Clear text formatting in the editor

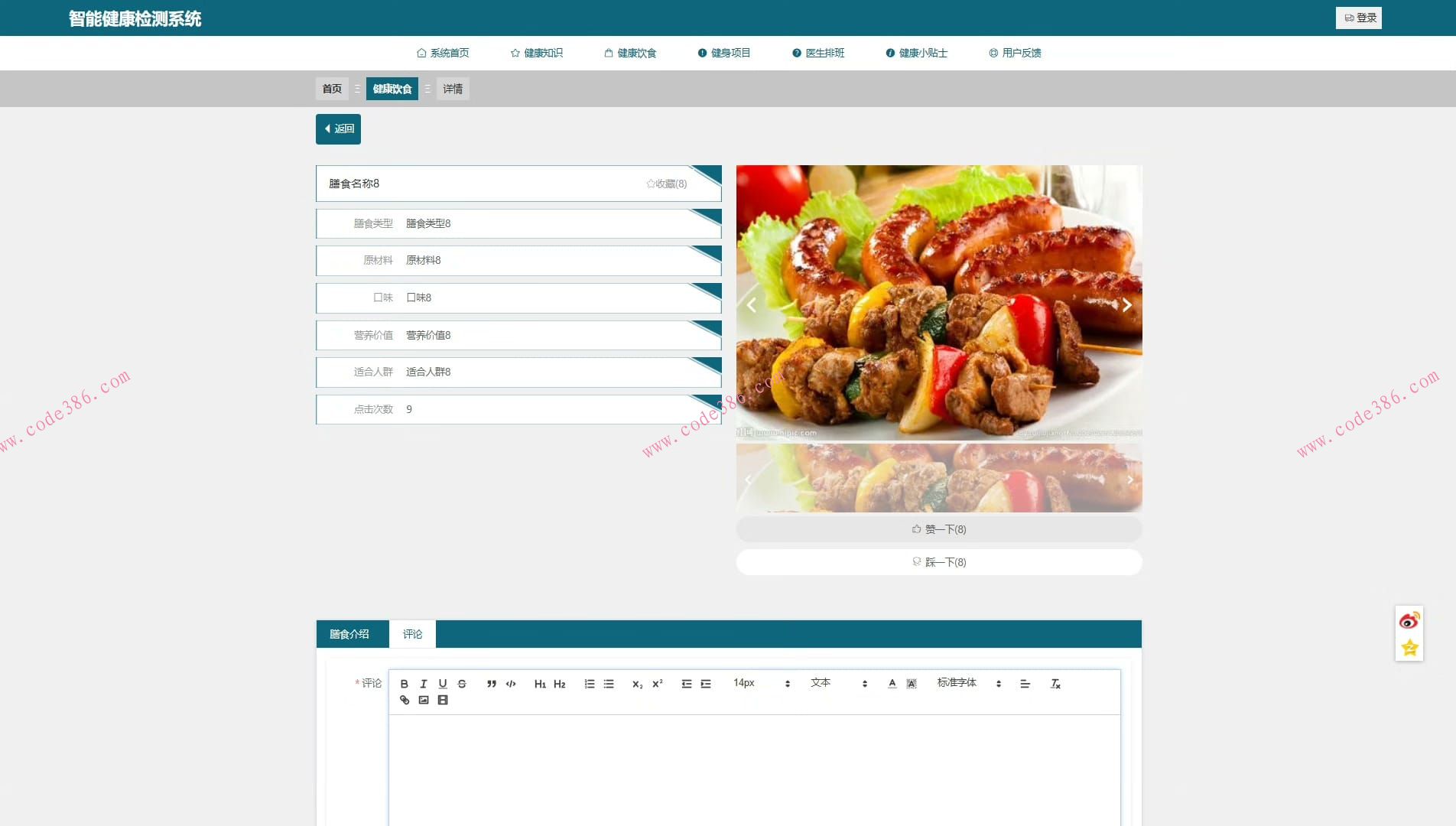pyautogui.click(x=1056, y=684)
